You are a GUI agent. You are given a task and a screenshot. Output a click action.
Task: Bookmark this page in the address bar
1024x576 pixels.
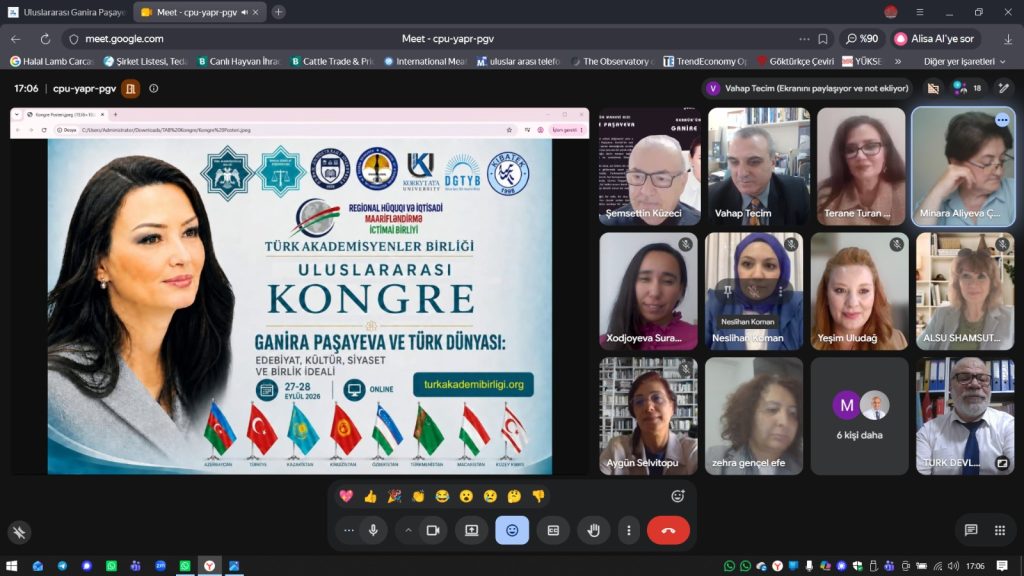[x=823, y=39]
